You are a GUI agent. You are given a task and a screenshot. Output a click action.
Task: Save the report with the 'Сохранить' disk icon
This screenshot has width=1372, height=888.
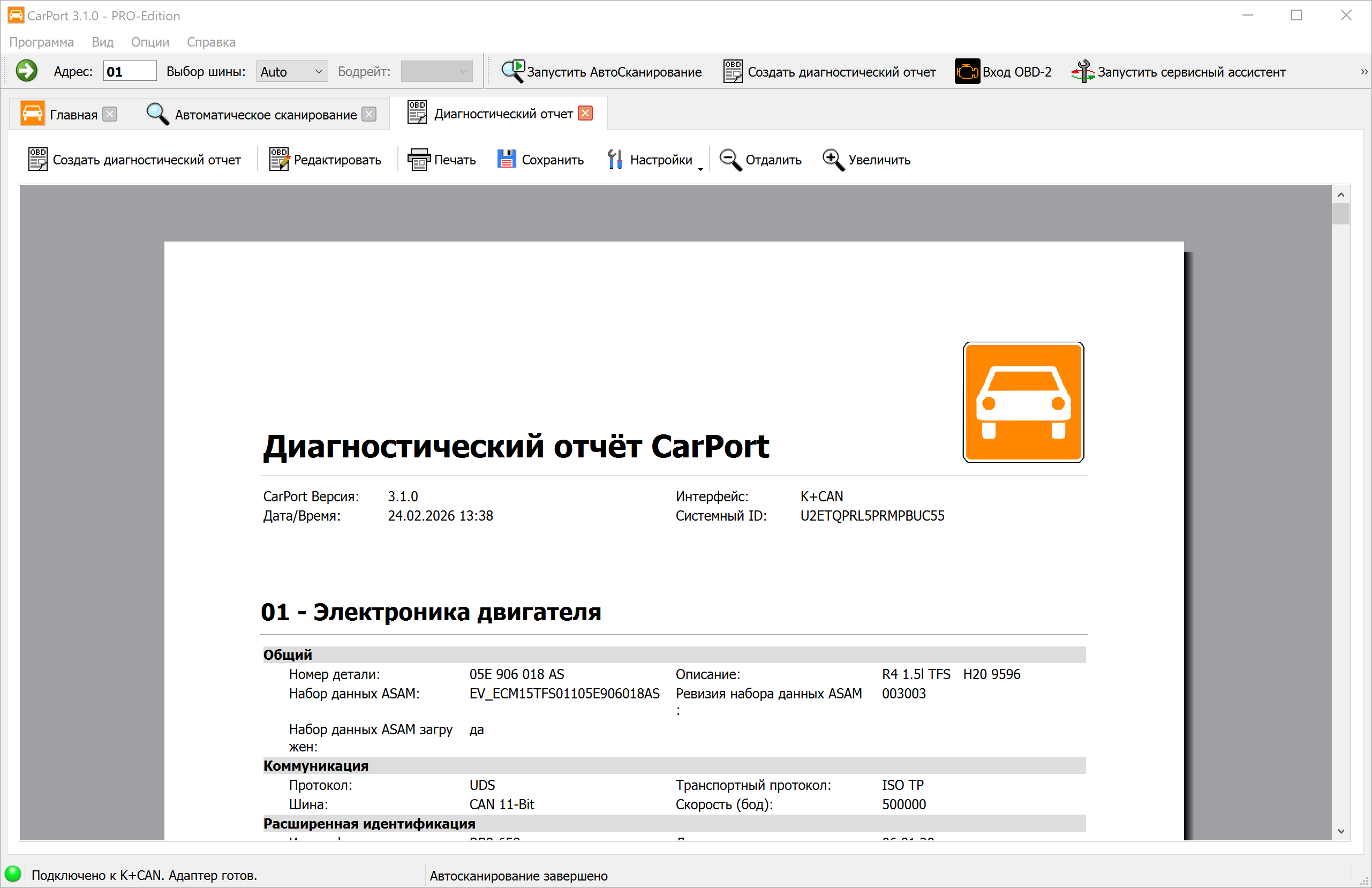540,159
